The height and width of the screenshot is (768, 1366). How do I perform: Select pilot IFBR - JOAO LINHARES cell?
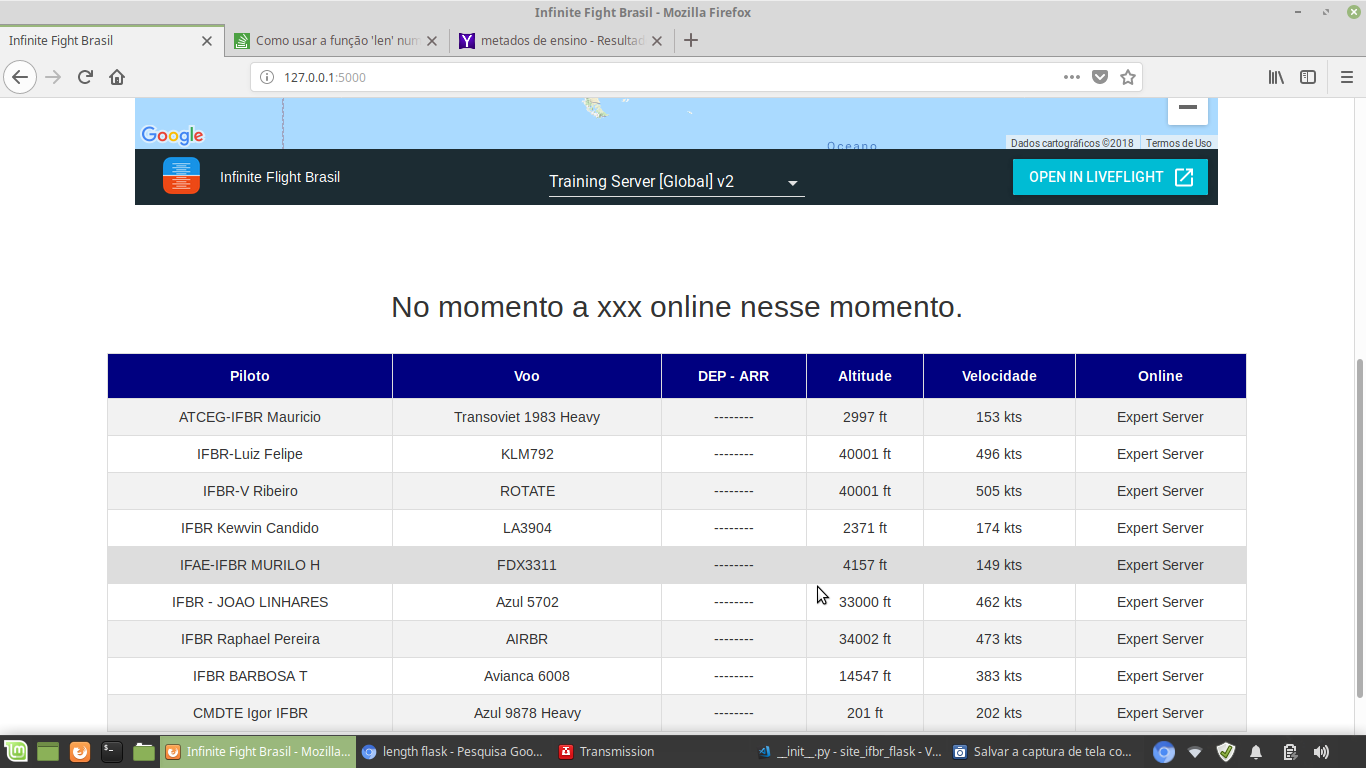(x=250, y=602)
